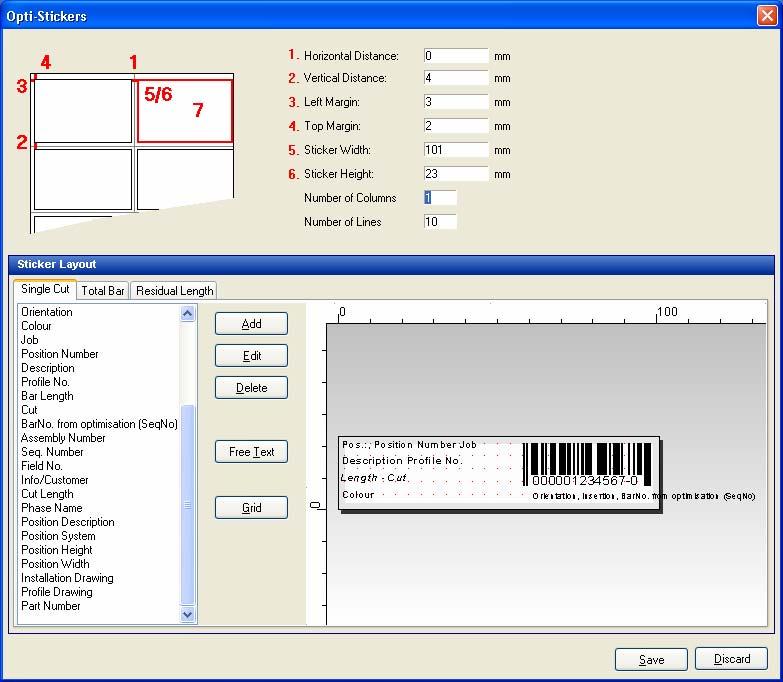Save the sticker settings
Image resolution: width=783 pixels, height=682 pixels.
651,660
